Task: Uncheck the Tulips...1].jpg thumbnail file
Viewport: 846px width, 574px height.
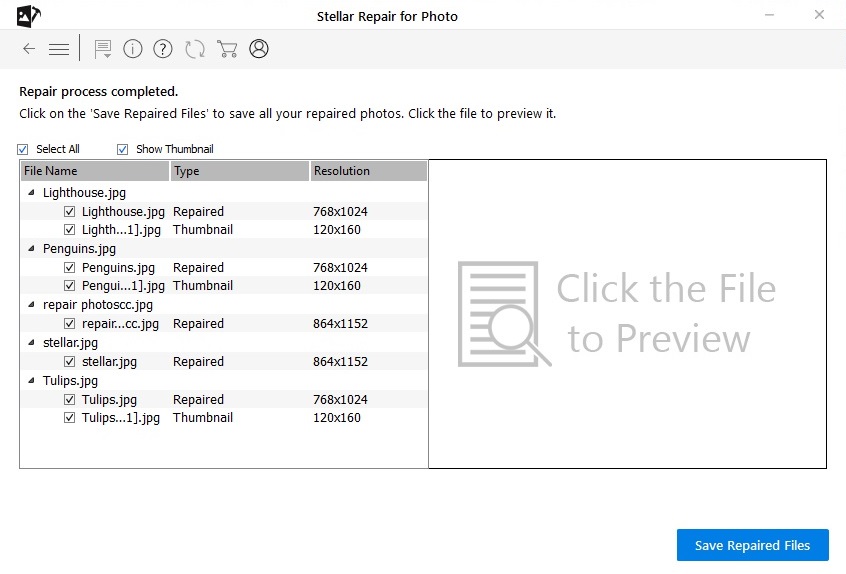Action: [x=70, y=418]
